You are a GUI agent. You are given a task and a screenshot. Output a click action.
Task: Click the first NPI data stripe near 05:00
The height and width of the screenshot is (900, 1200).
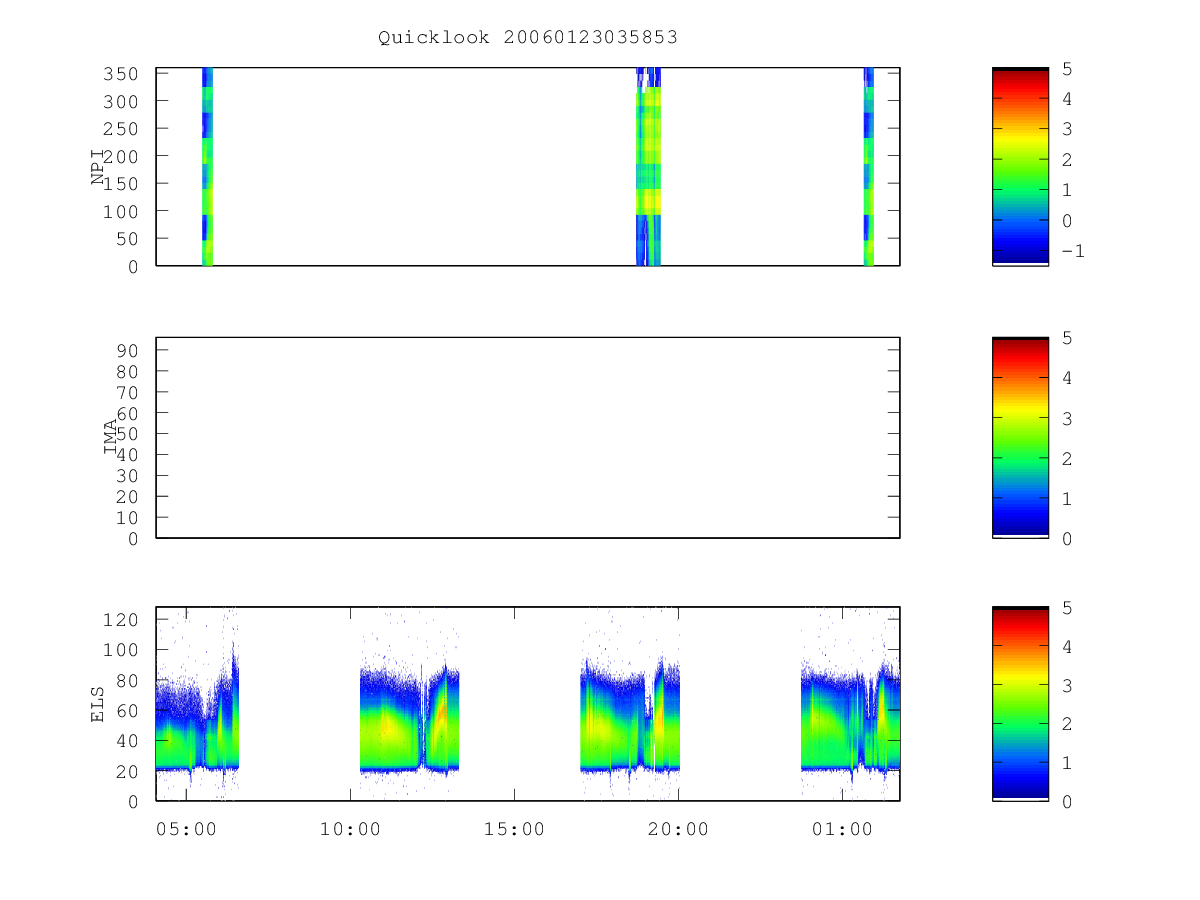pos(207,166)
